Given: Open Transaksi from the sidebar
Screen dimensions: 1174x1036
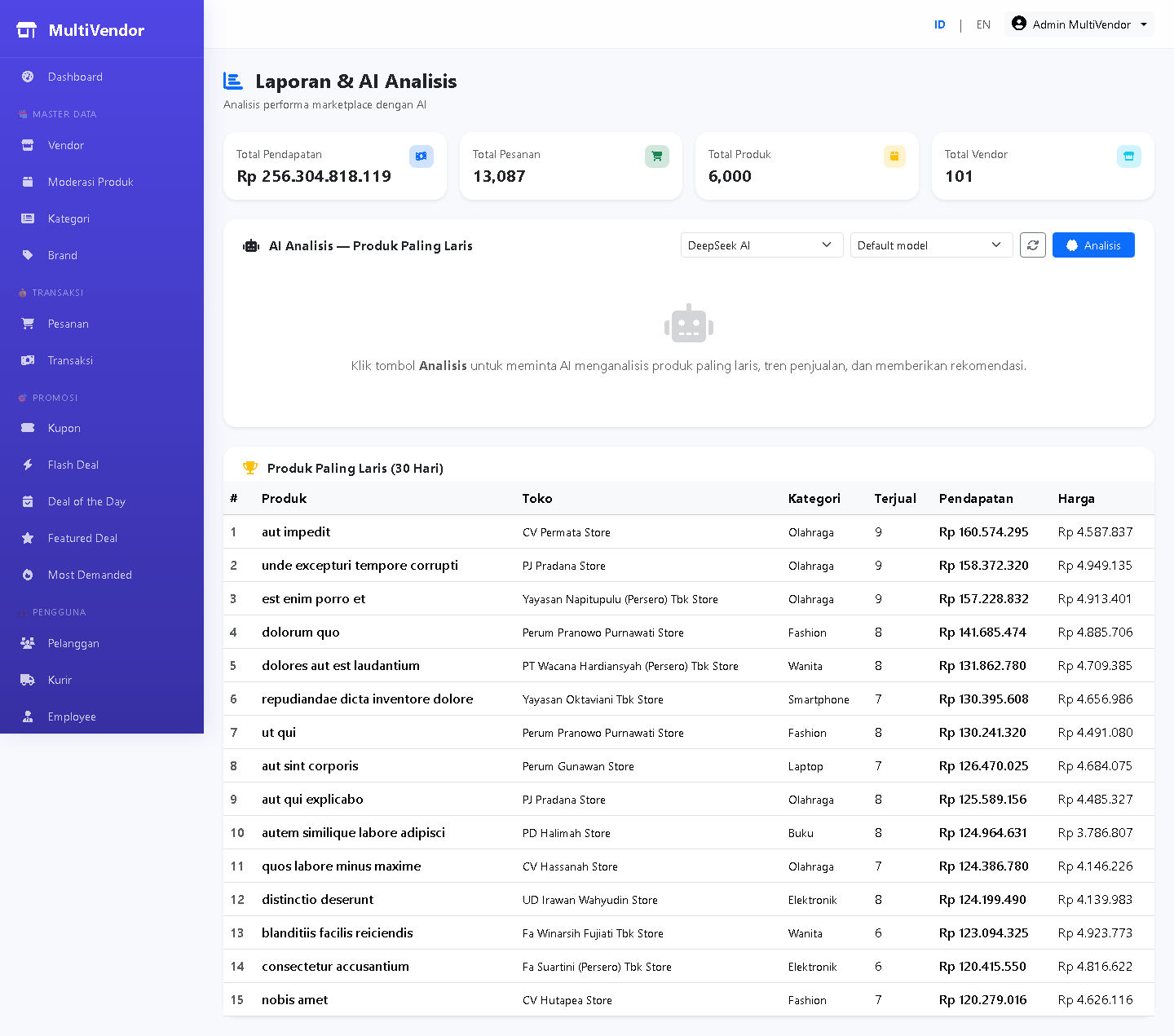Looking at the screenshot, I should click(102, 360).
